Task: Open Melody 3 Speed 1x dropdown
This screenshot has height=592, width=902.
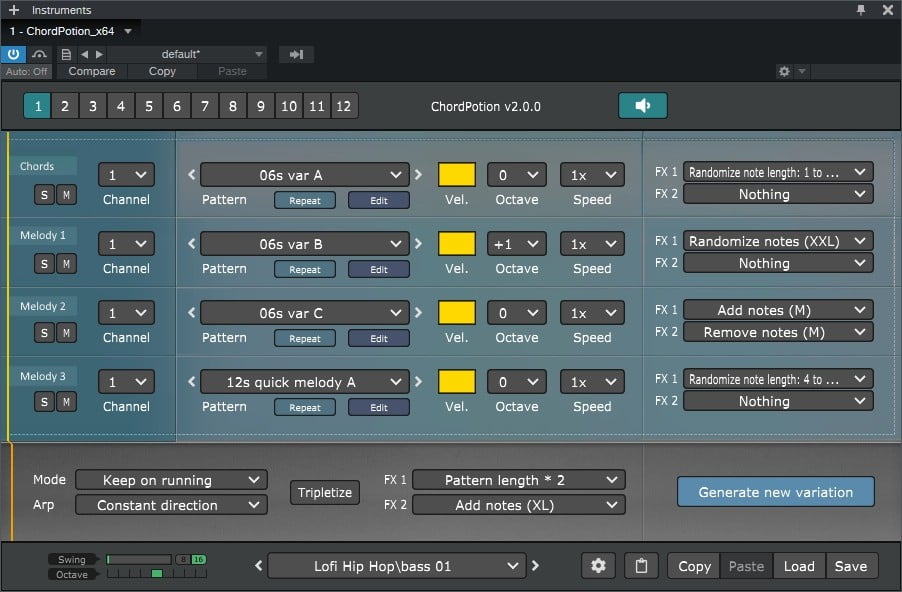Action: coord(592,382)
